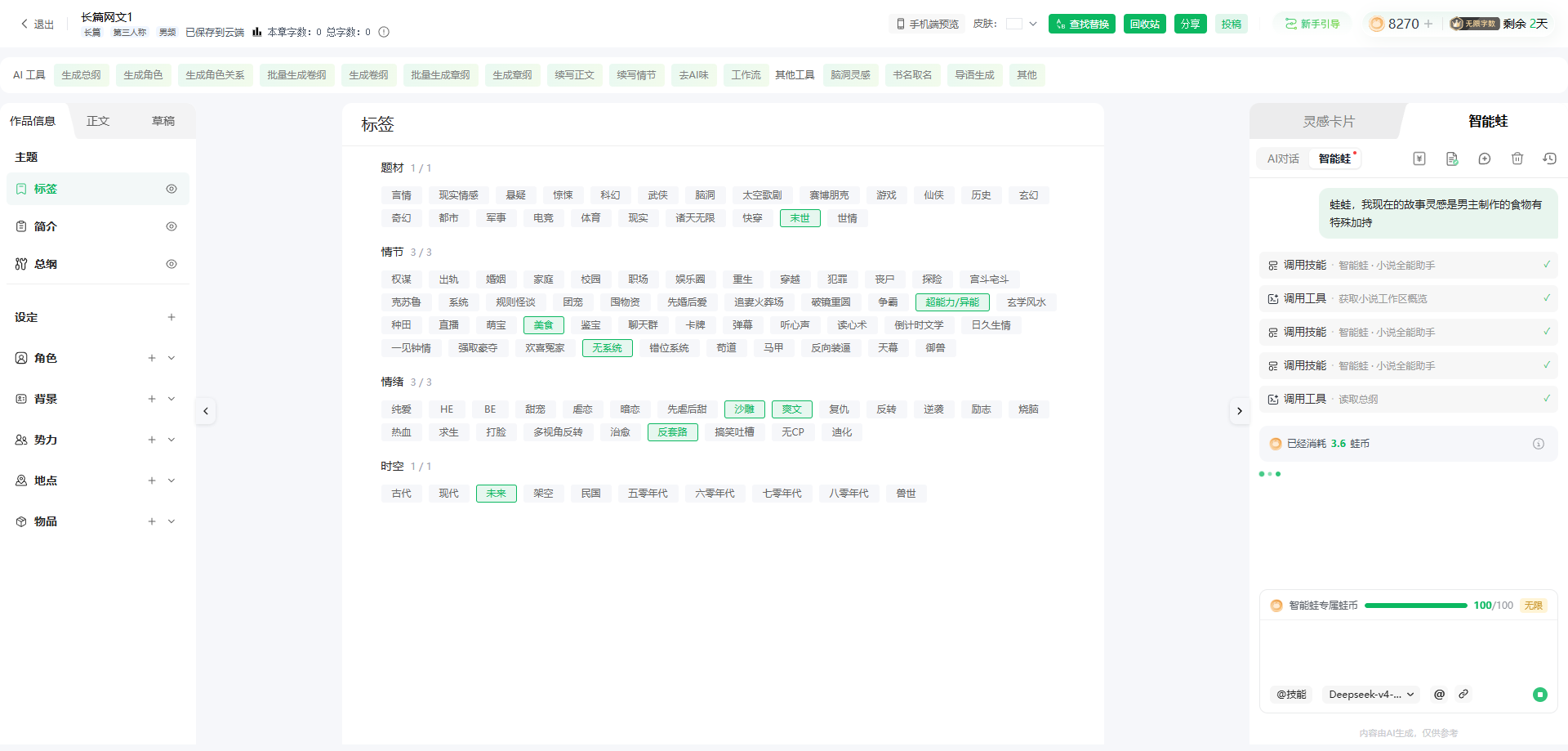This screenshot has height=751, width=1568.
Task: Collapse left sidebar with arrow button
Action: click(206, 411)
